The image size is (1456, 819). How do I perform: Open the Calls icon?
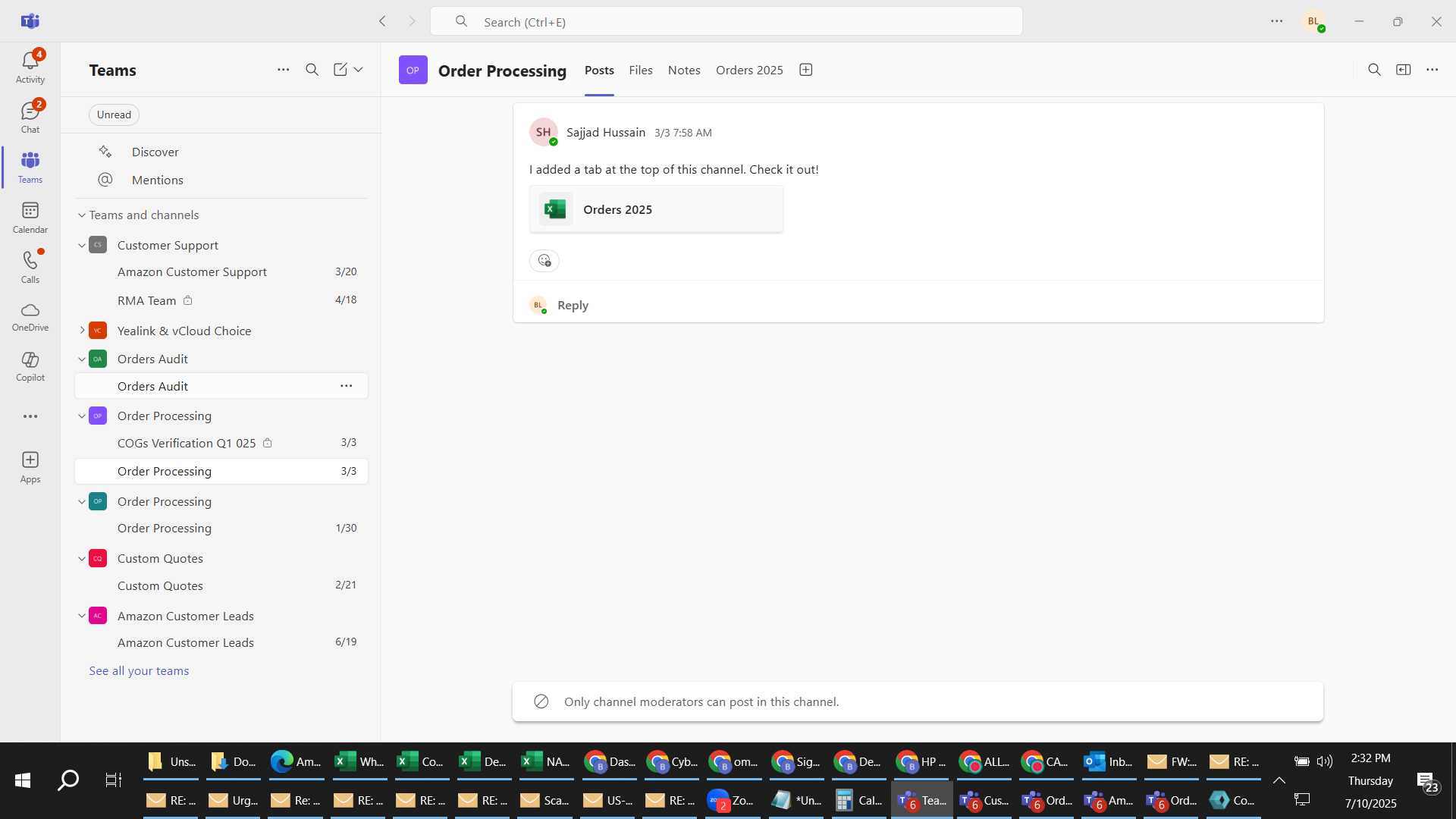click(30, 267)
